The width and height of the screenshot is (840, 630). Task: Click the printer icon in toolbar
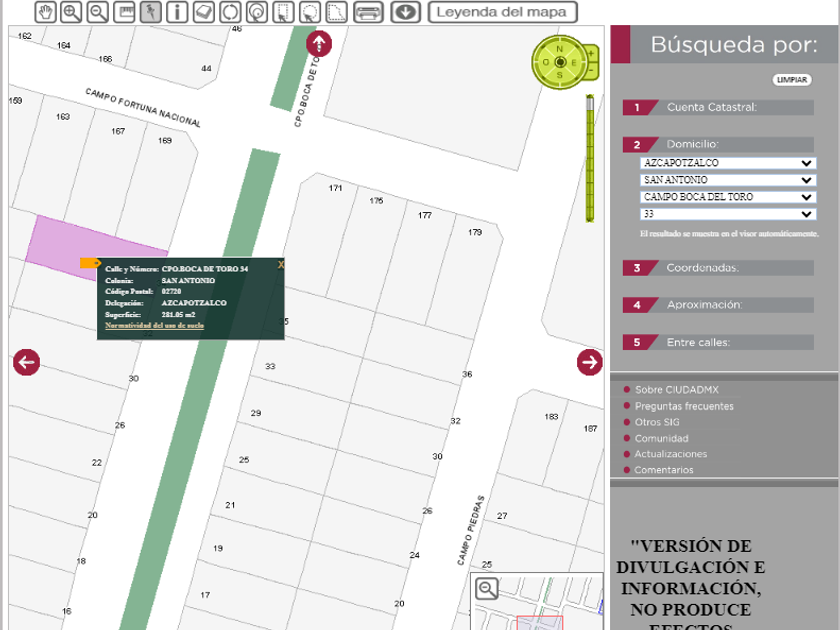(x=368, y=12)
